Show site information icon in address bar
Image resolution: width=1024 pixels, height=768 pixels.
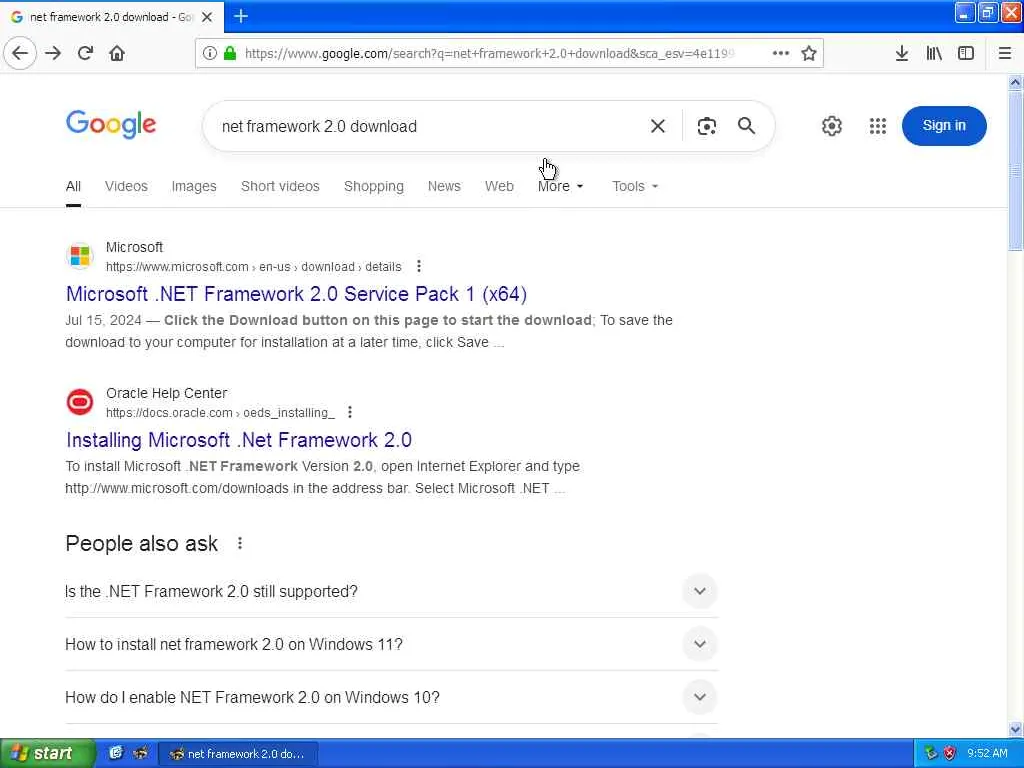point(210,53)
